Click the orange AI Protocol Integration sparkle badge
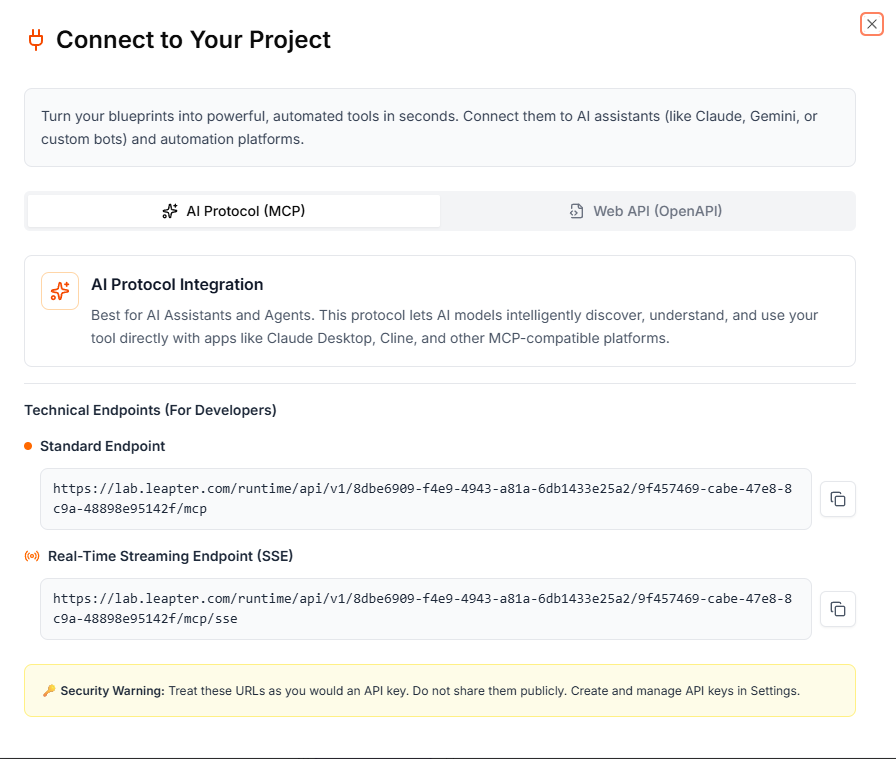 59,290
